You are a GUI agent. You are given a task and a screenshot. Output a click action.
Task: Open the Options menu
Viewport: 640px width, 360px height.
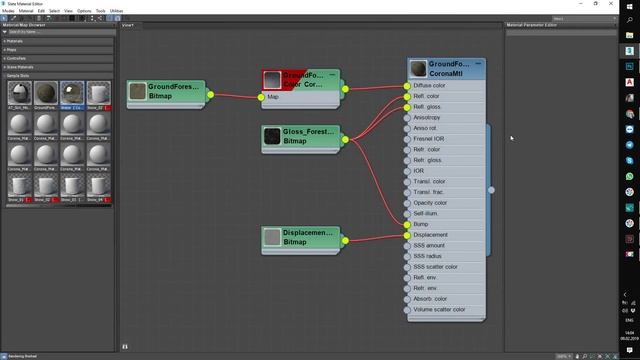[84, 11]
